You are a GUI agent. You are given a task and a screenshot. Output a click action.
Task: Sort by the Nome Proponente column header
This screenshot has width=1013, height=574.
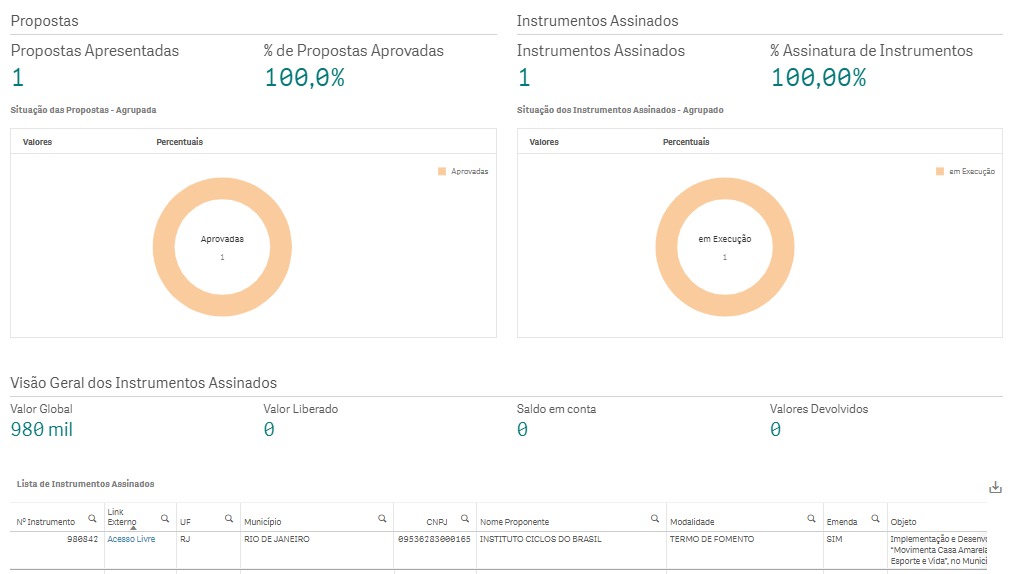point(514,522)
